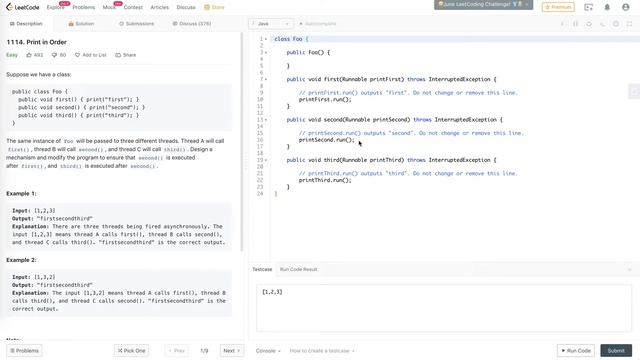
Task: Open the editor settings gear icon
Action: click(x=616, y=24)
